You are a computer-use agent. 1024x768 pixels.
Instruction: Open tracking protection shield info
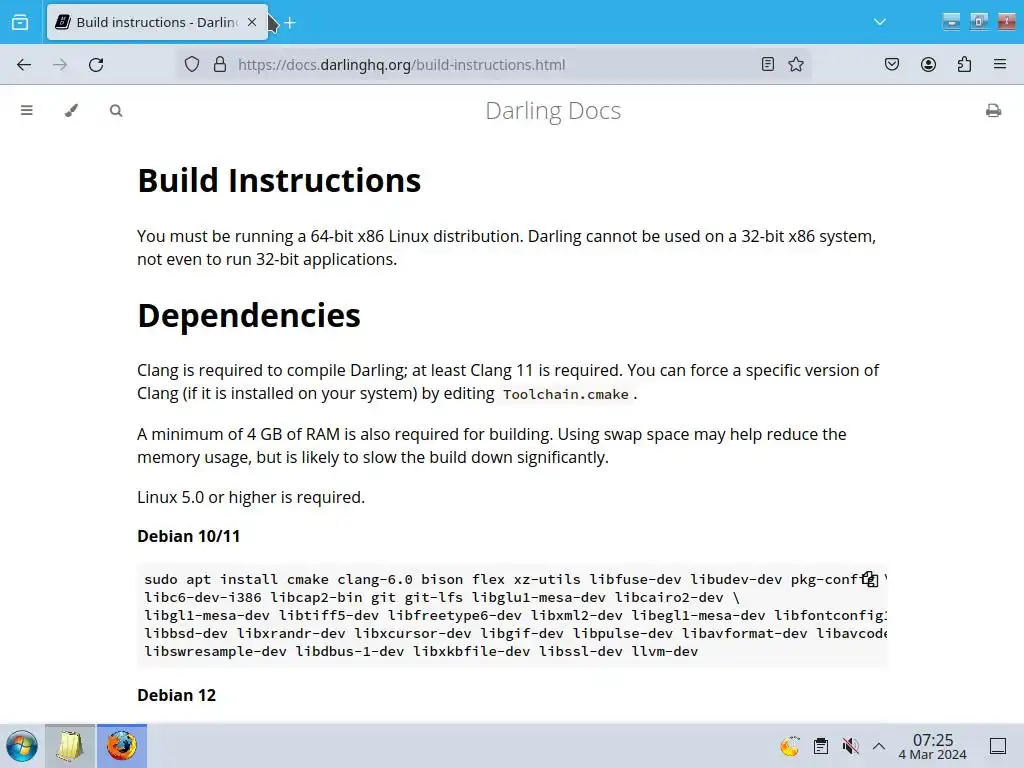[192, 65]
